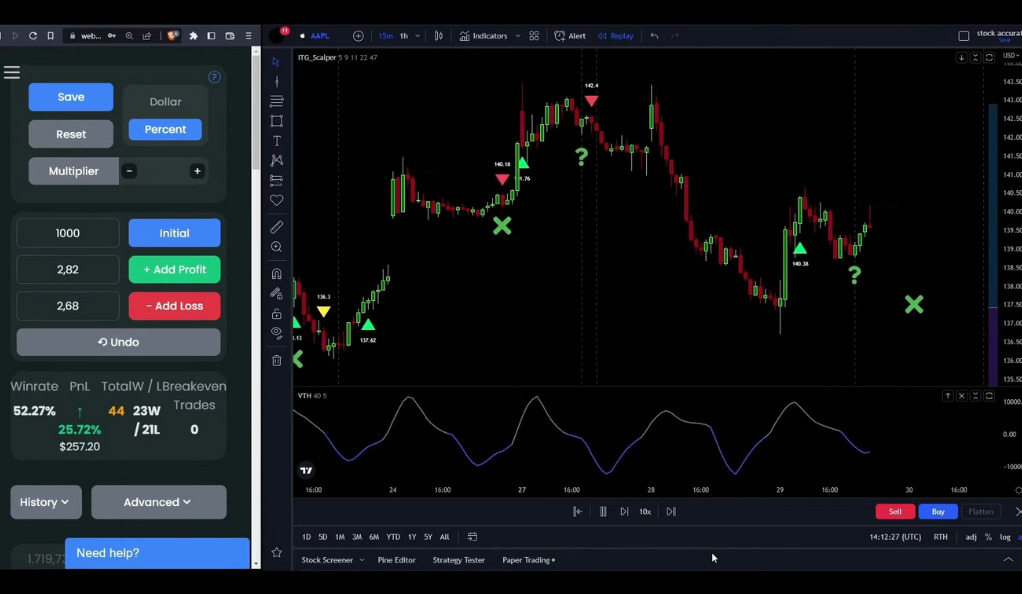The image size is (1022, 594).
Task: Create a new Alert
Action: pos(570,36)
